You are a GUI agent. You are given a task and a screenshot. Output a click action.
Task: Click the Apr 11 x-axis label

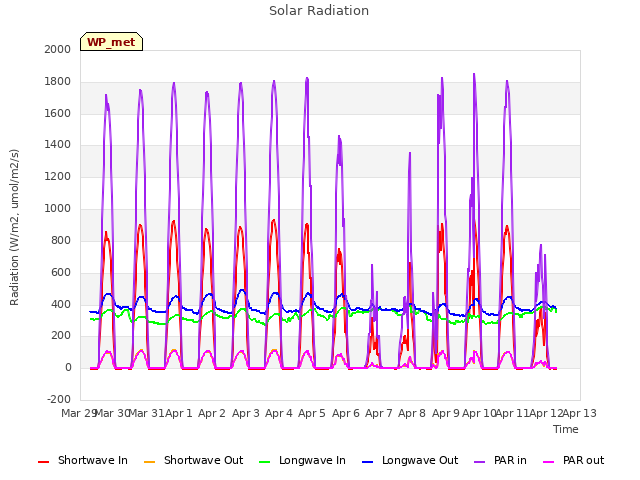(x=513, y=413)
